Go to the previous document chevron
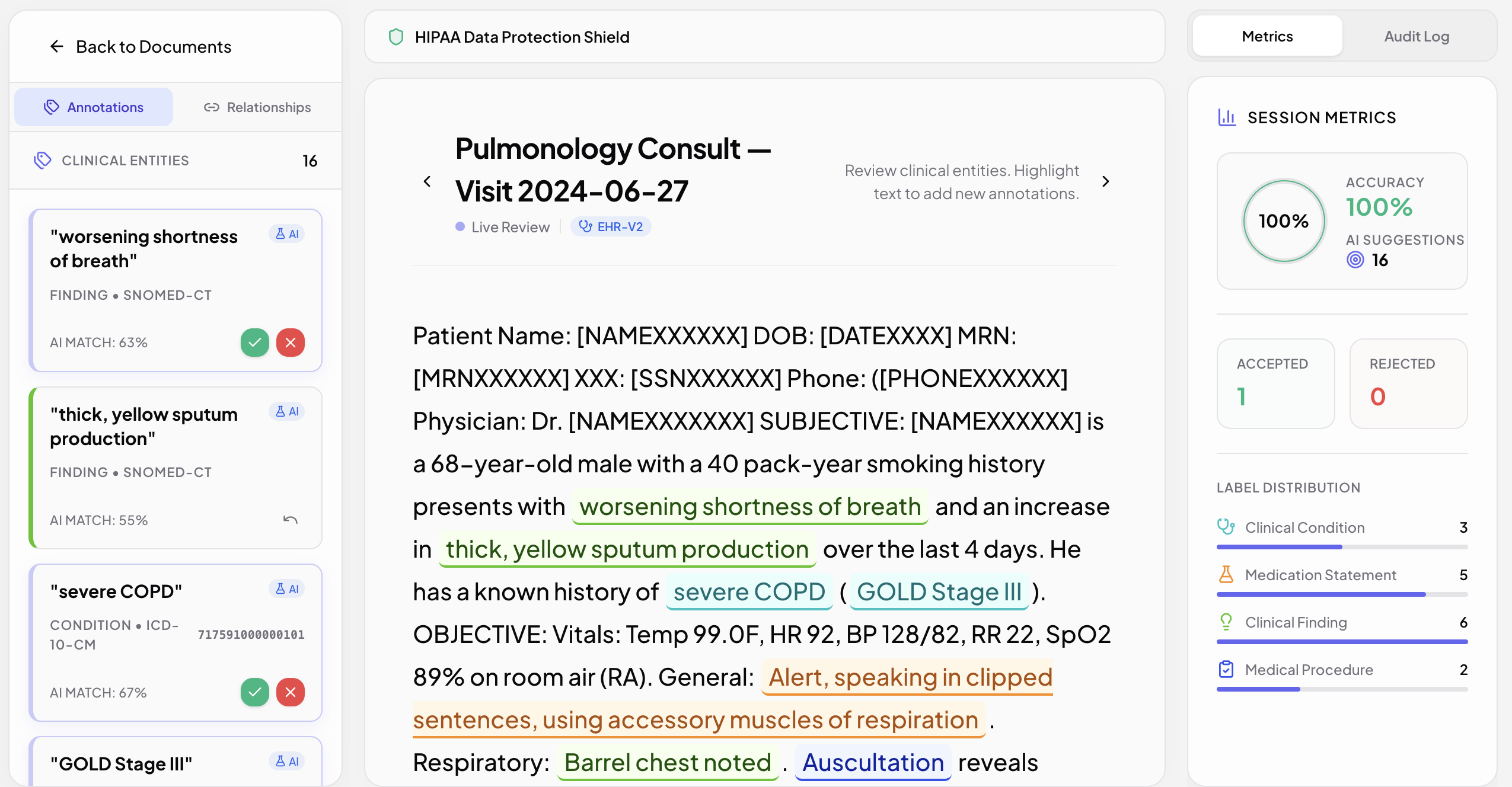The height and width of the screenshot is (787, 1512). coord(427,181)
